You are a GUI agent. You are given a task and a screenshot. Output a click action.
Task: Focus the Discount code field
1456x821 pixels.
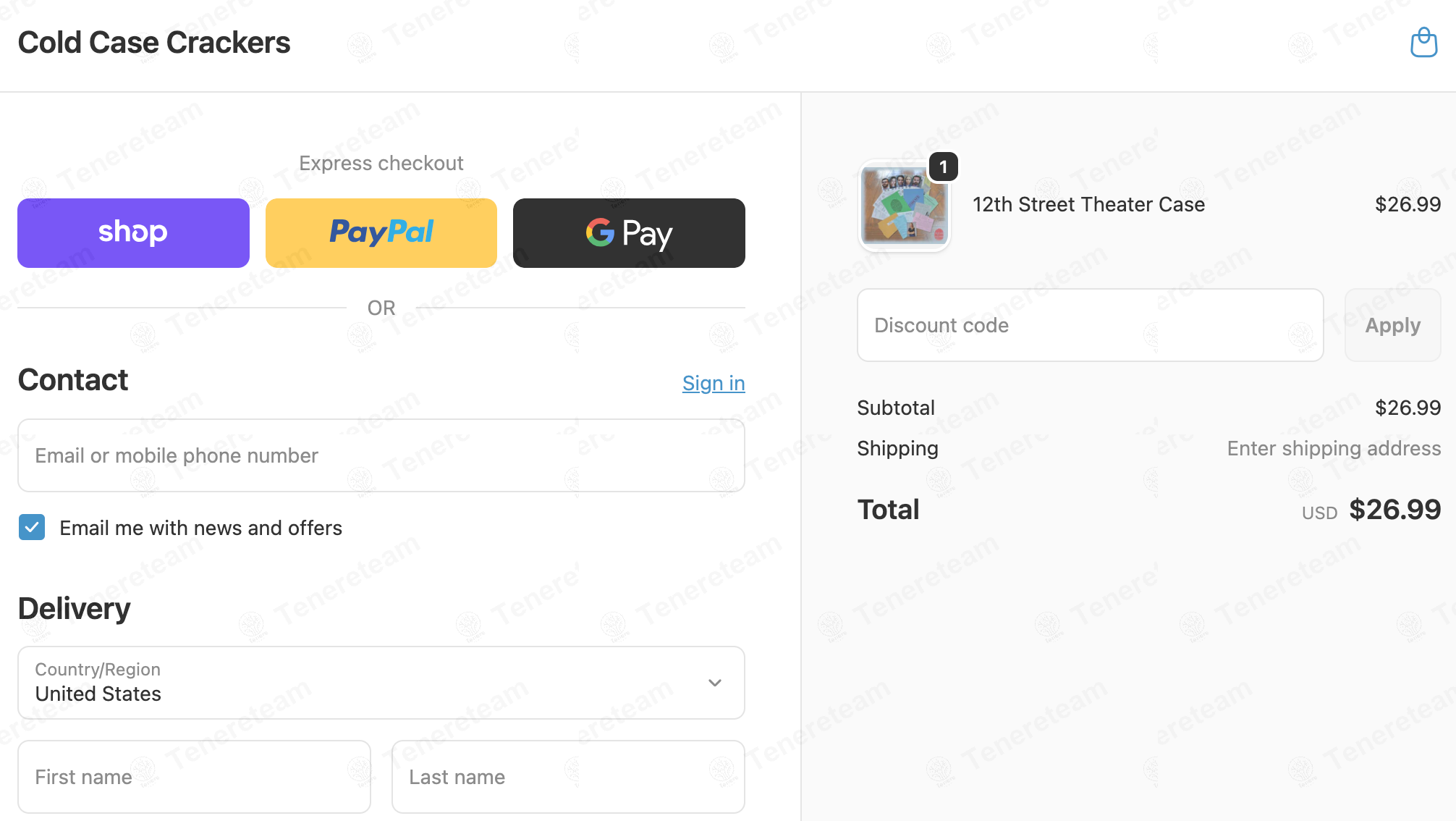1090,325
